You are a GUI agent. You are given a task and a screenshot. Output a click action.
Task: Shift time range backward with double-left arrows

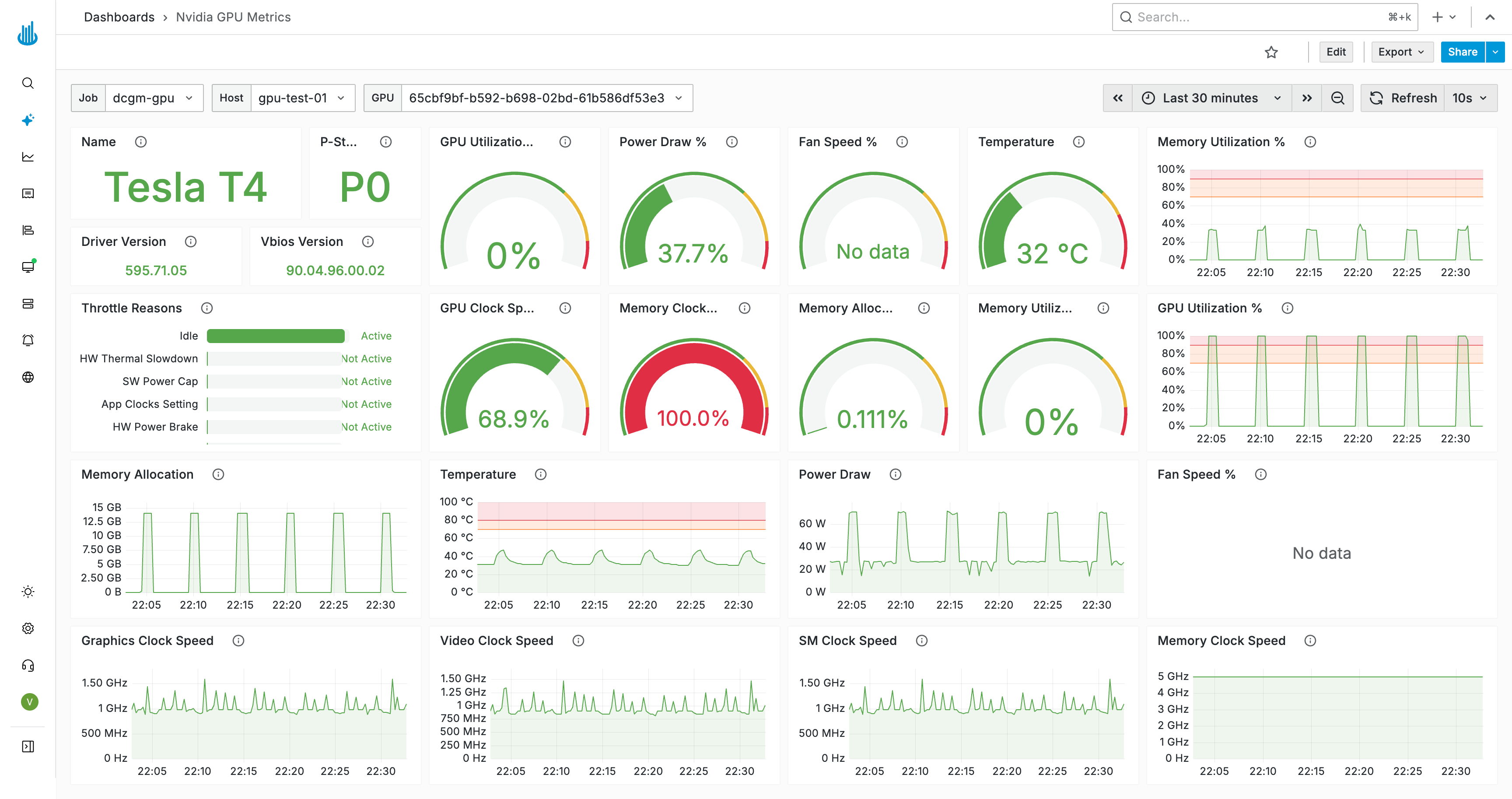[x=1117, y=98]
